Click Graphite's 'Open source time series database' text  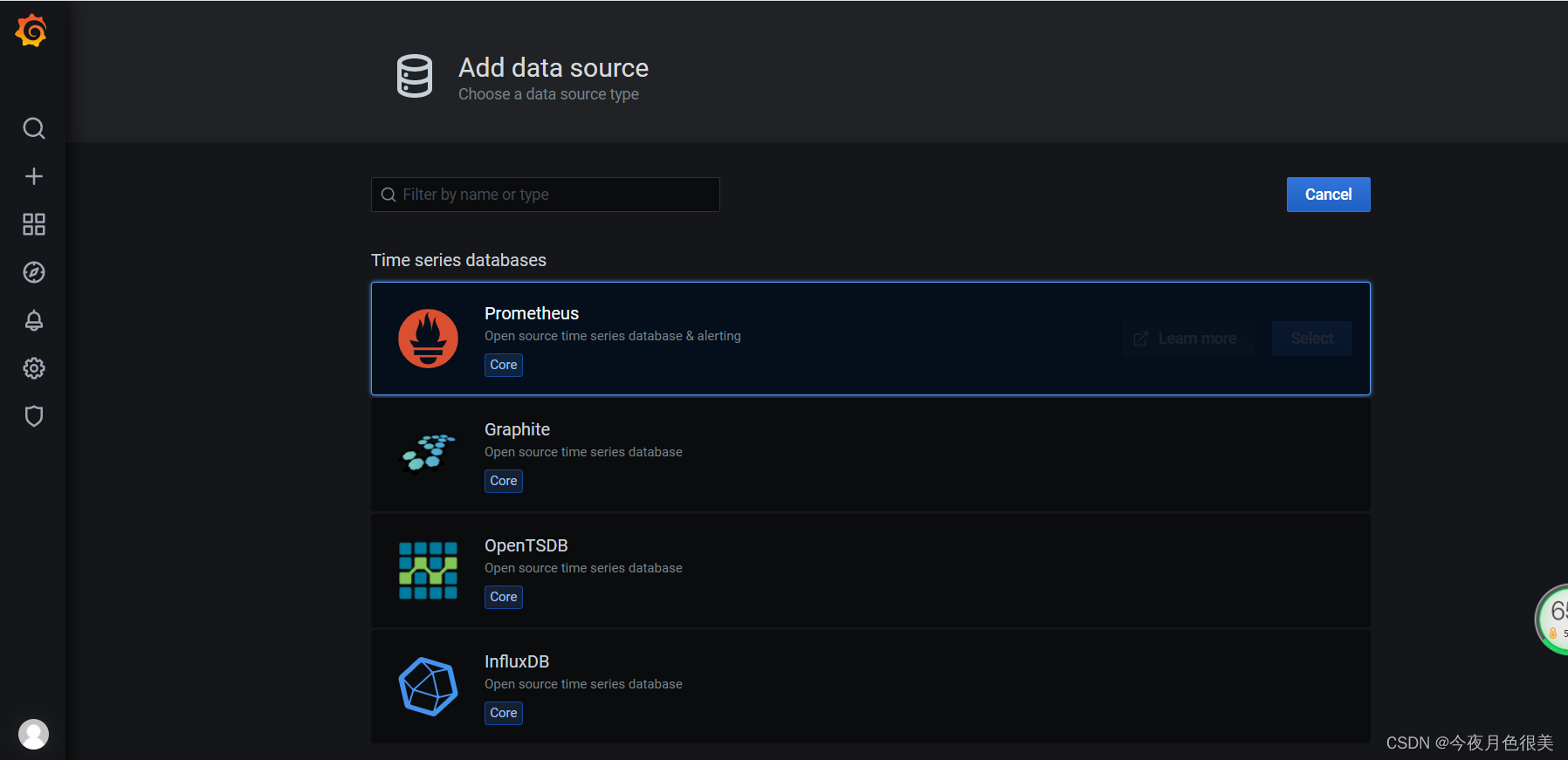583,452
